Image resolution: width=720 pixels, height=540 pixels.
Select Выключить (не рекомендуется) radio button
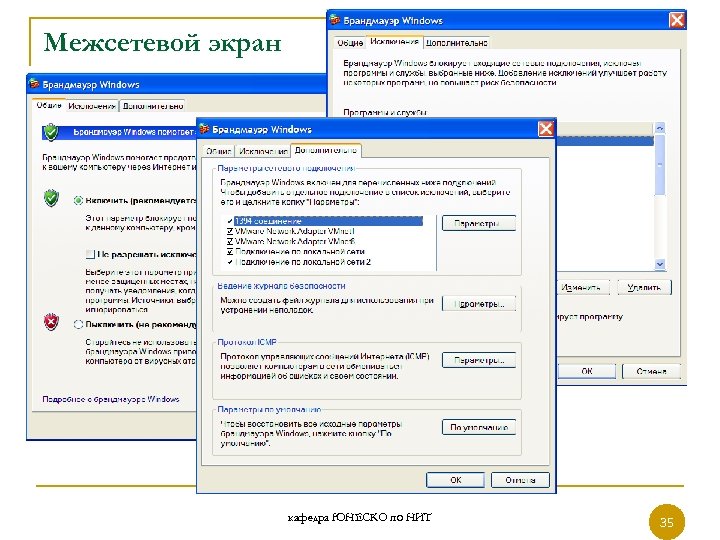[78, 324]
